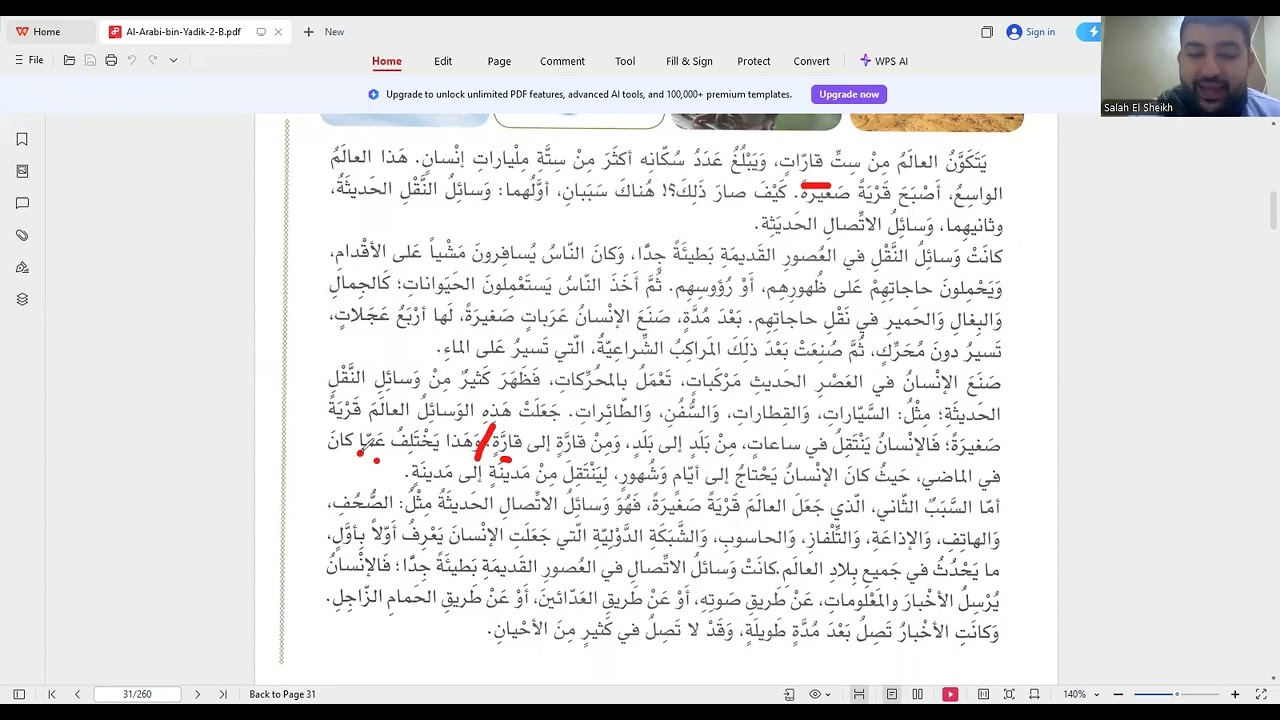Image resolution: width=1280 pixels, height=720 pixels.
Task: Click the Upgrade now button
Action: pos(849,94)
